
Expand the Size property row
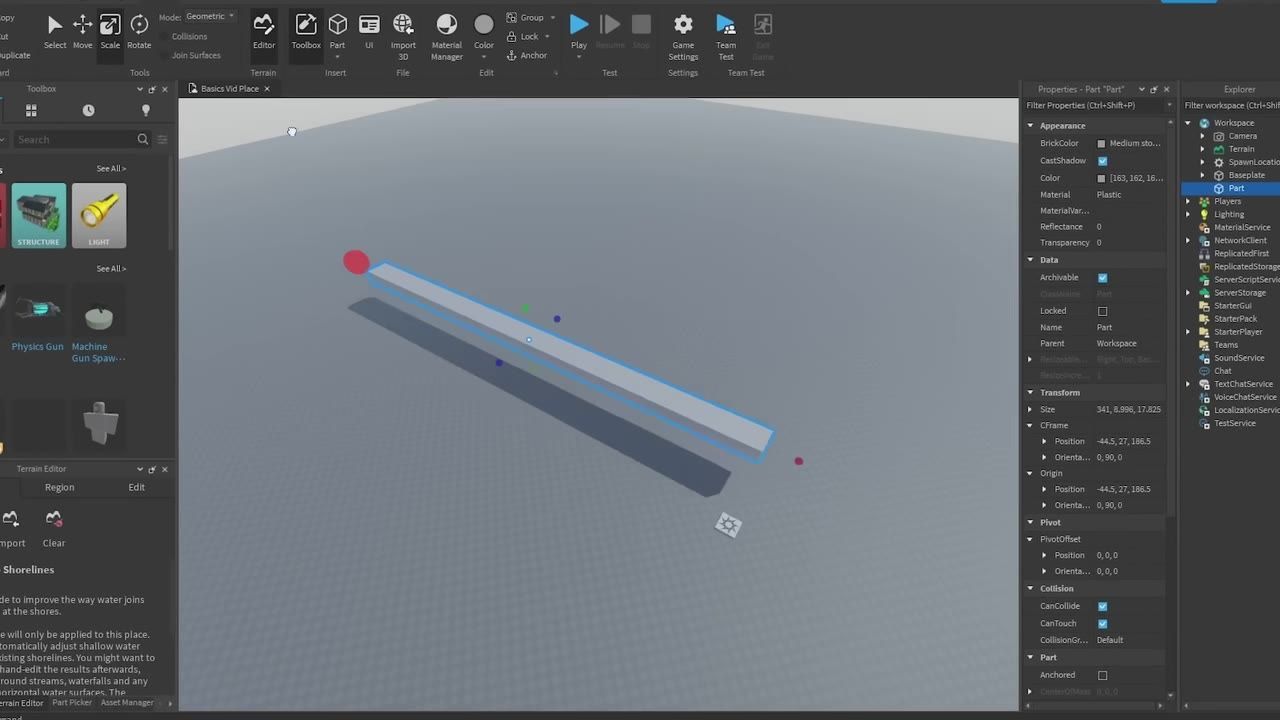1031,409
